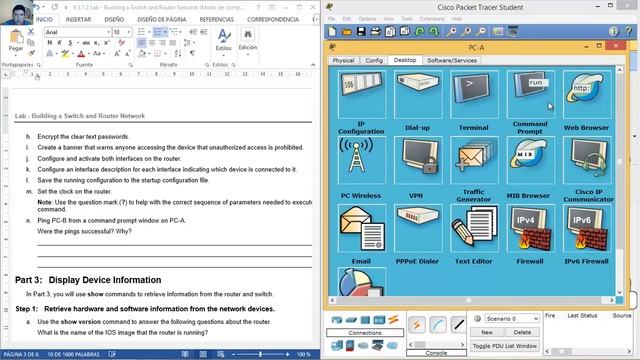The height and width of the screenshot is (360, 640).
Task: Open the VPN application
Action: (418, 160)
